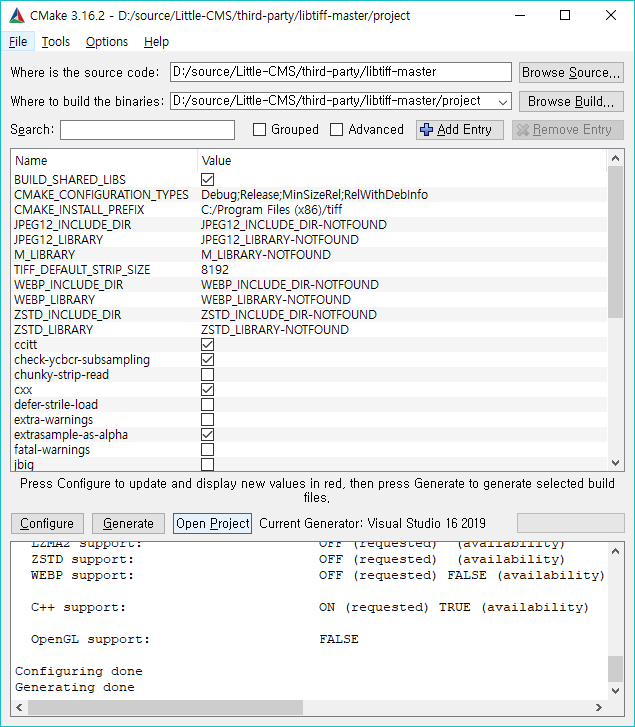Toggle extrasample-as-alpha checkbox

click(x=208, y=434)
